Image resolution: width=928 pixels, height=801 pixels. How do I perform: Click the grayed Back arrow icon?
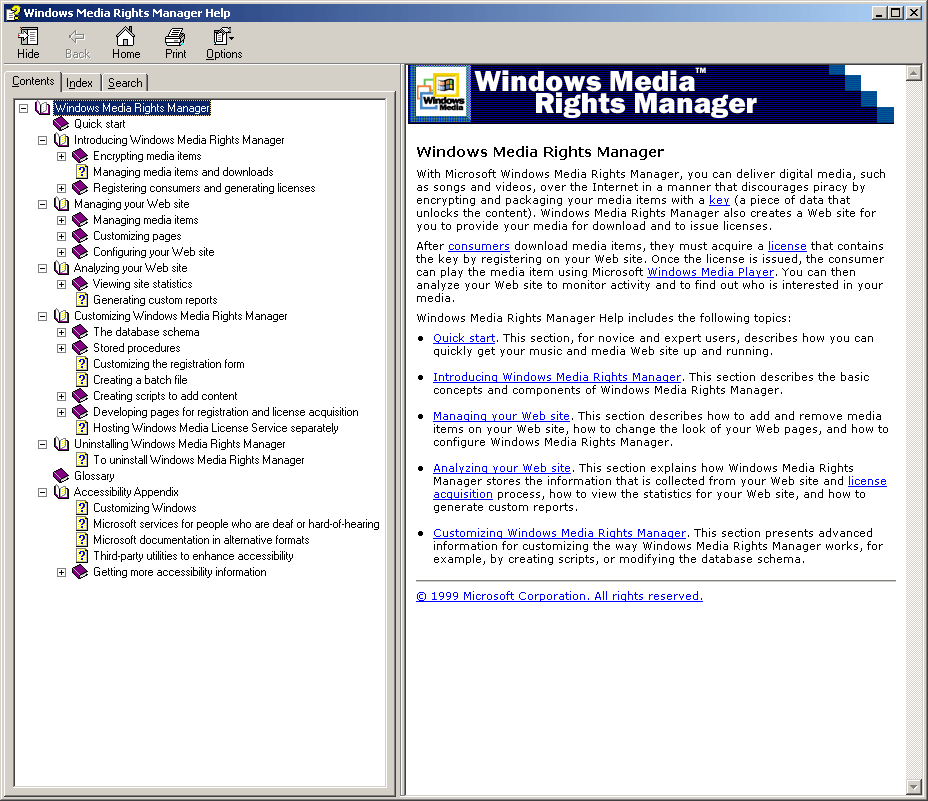[x=77, y=37]
